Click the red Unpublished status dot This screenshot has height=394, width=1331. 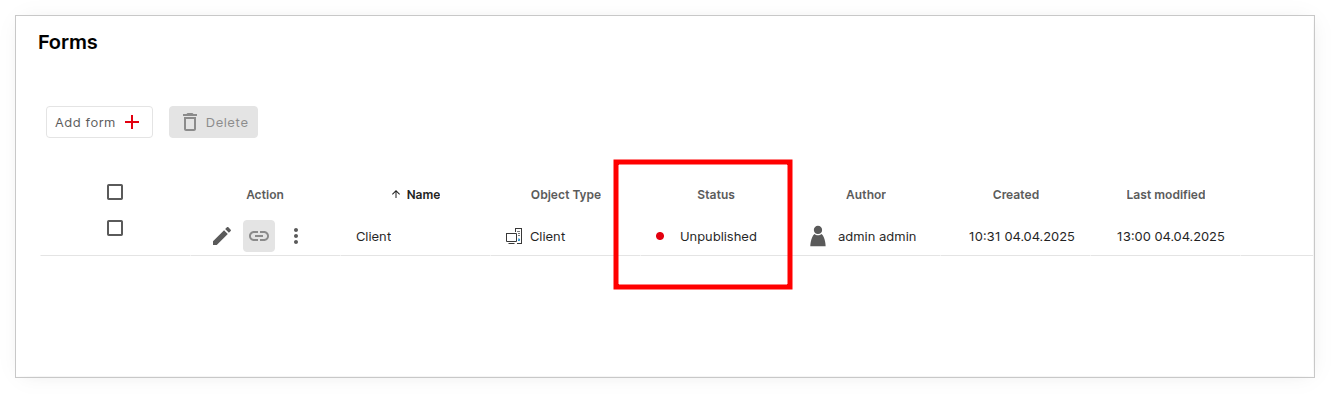pyautogui.click(x=660, y=237)
